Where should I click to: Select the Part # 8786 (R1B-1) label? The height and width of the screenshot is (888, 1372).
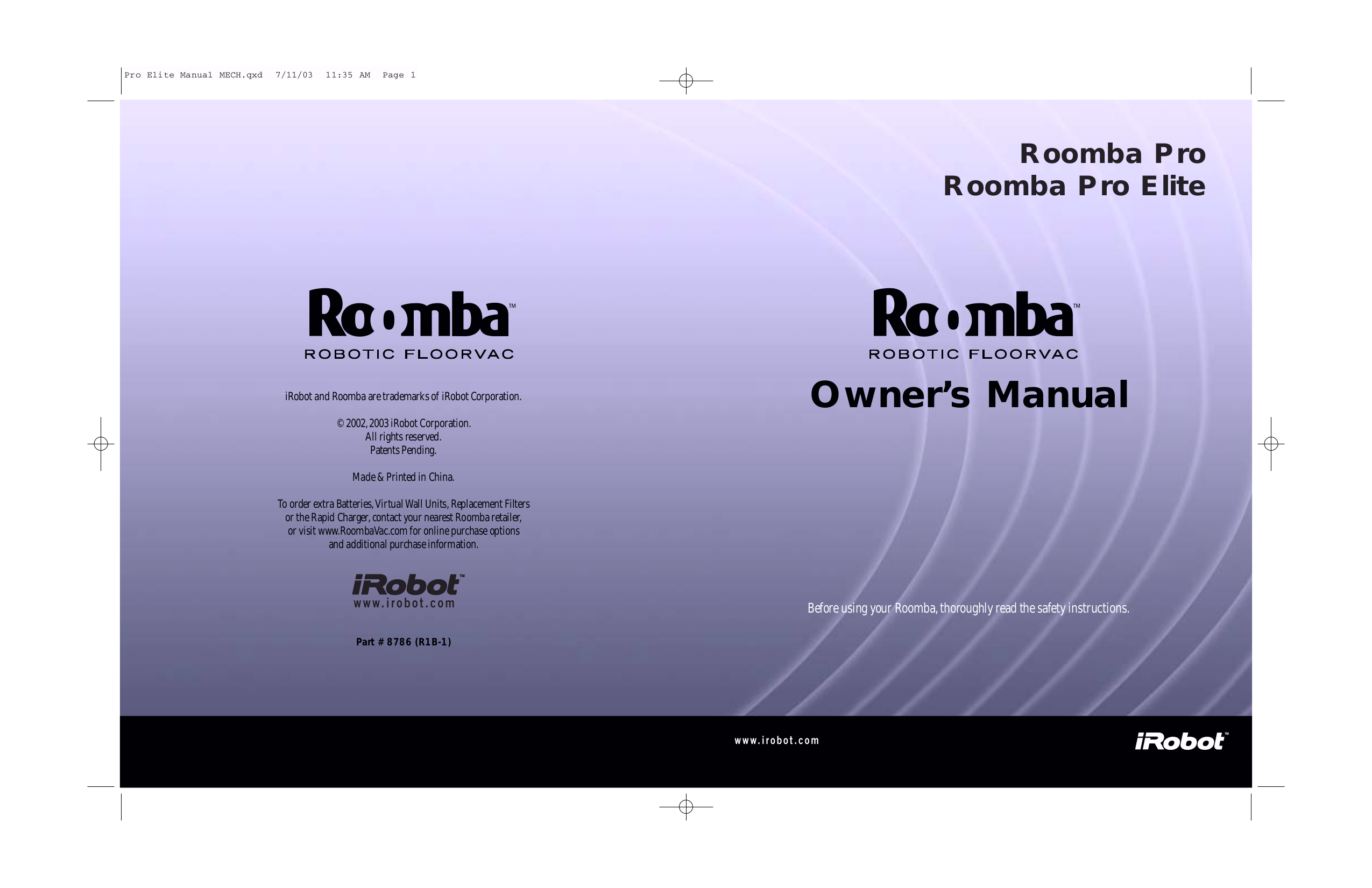pos(404,641)
